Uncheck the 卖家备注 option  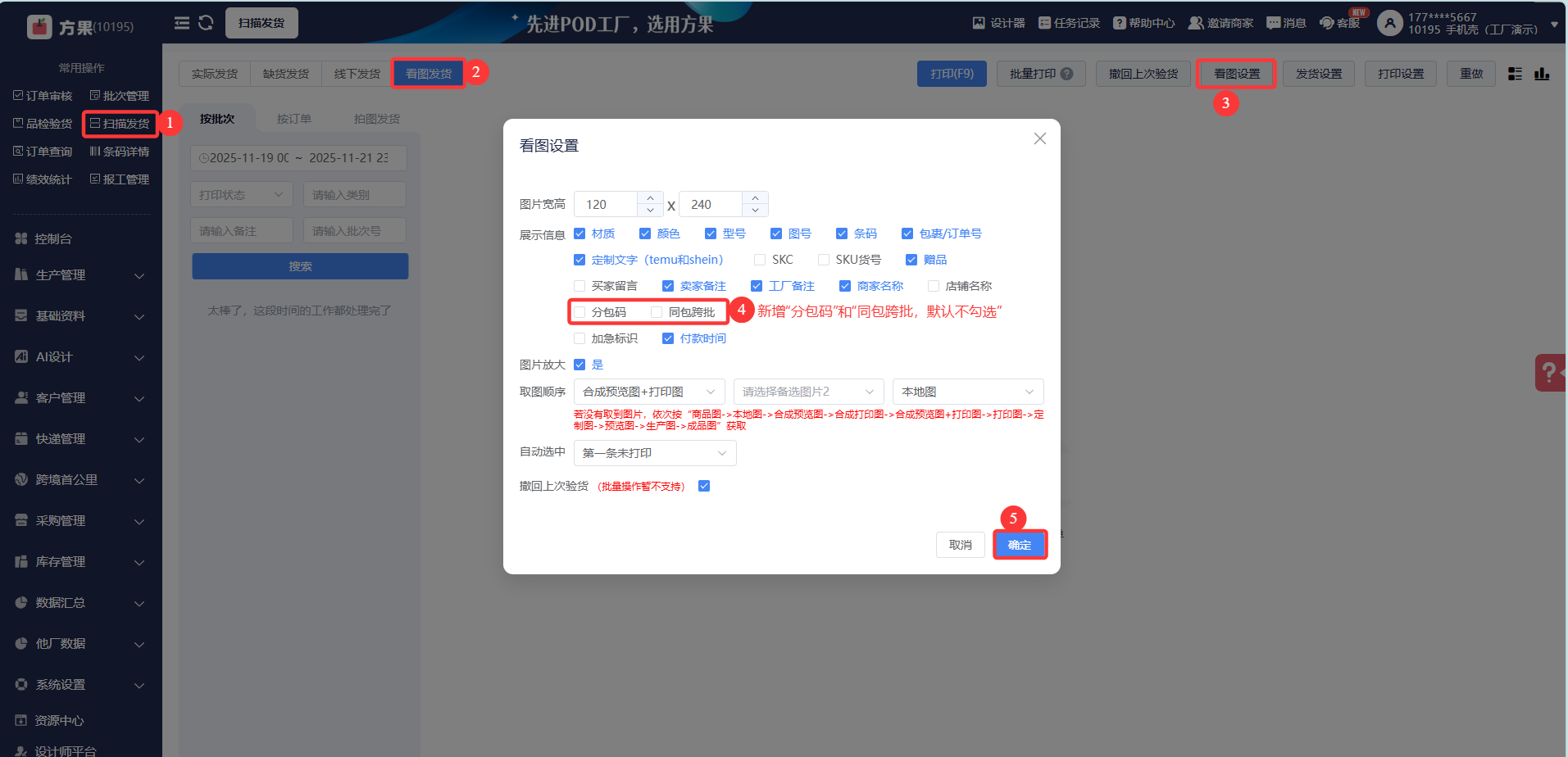click(667, 285)
